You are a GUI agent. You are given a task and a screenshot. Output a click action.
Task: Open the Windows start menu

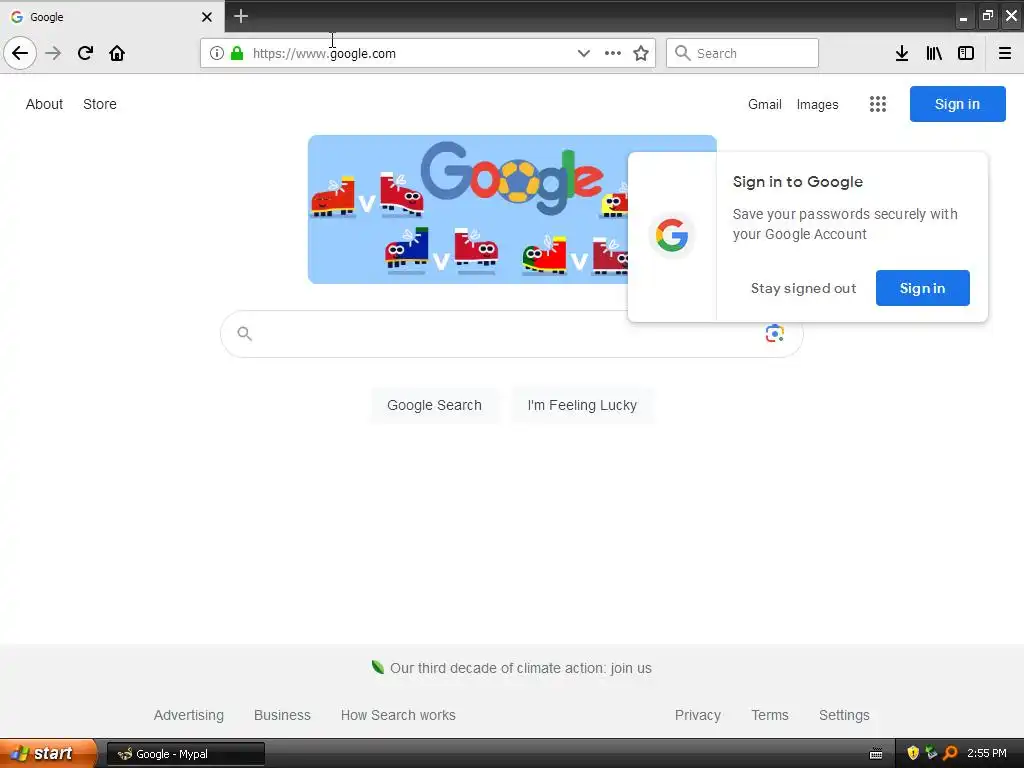(47, 754)
